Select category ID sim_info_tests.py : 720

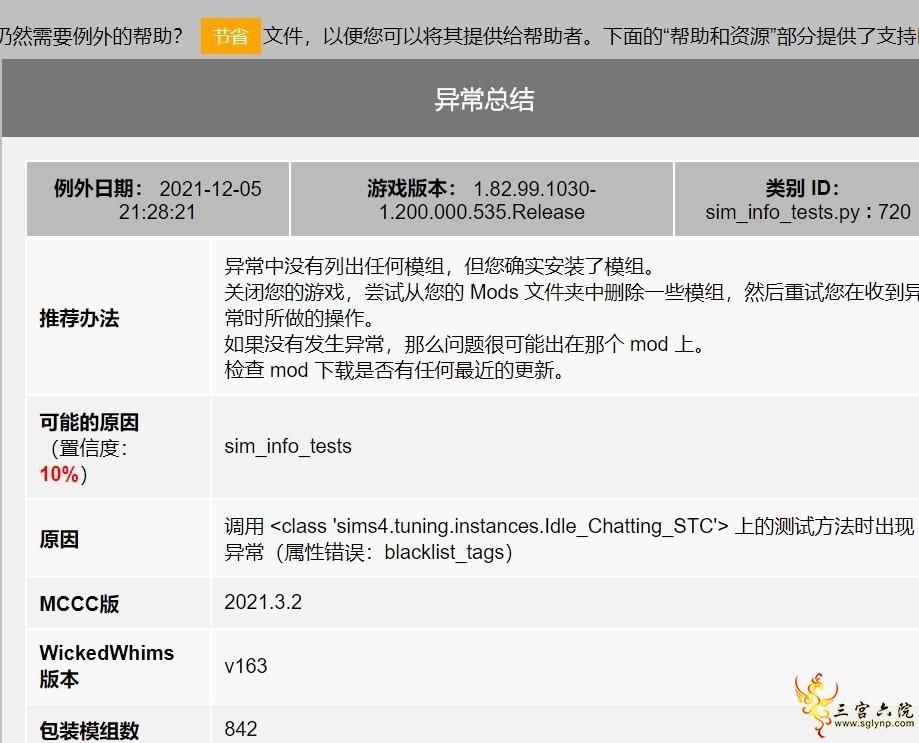(808, 212)
